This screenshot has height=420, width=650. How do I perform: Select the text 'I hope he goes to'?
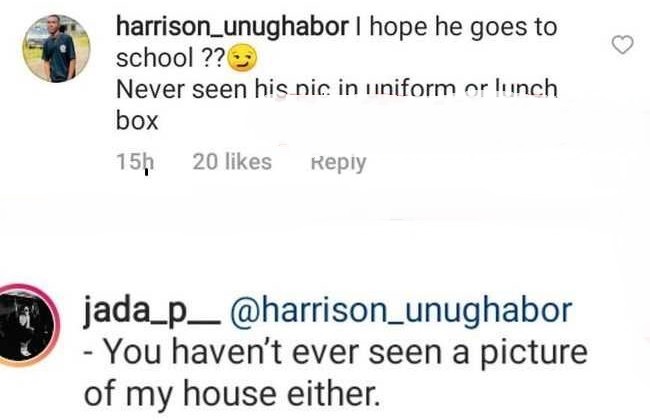(456, 27)
